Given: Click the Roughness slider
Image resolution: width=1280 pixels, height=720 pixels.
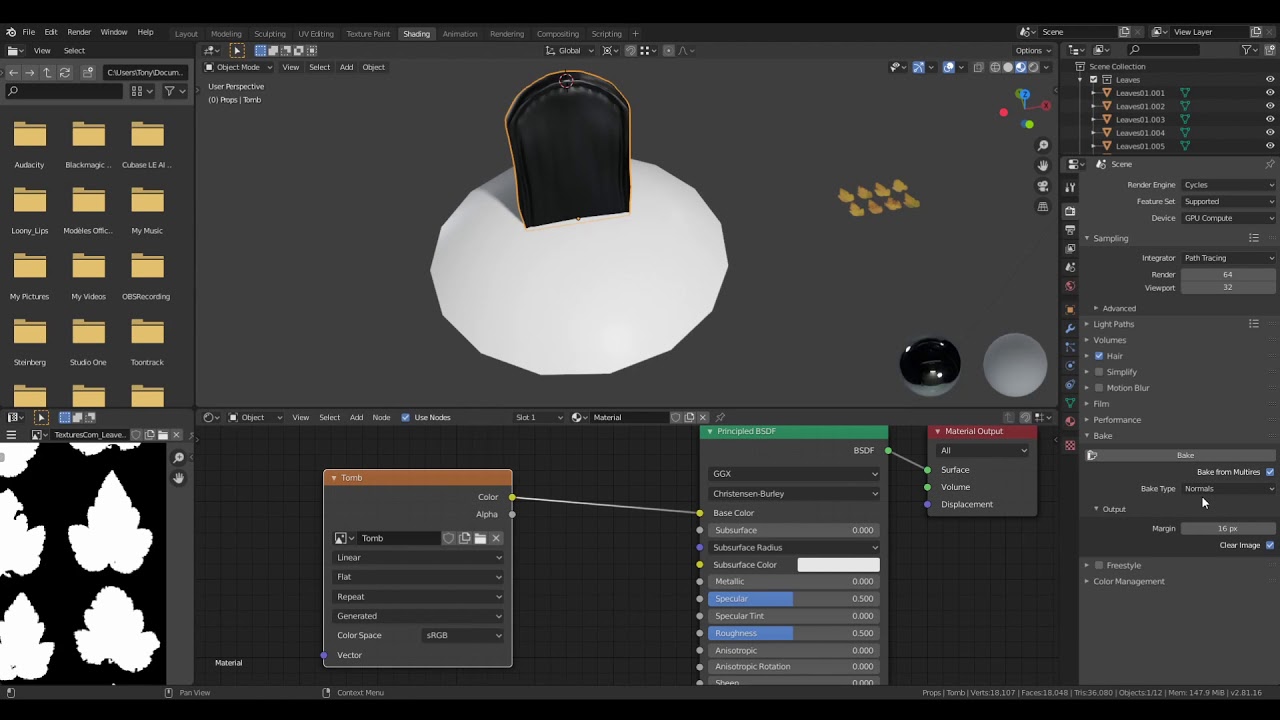Looking at the screenshot, I should point(794,633).
